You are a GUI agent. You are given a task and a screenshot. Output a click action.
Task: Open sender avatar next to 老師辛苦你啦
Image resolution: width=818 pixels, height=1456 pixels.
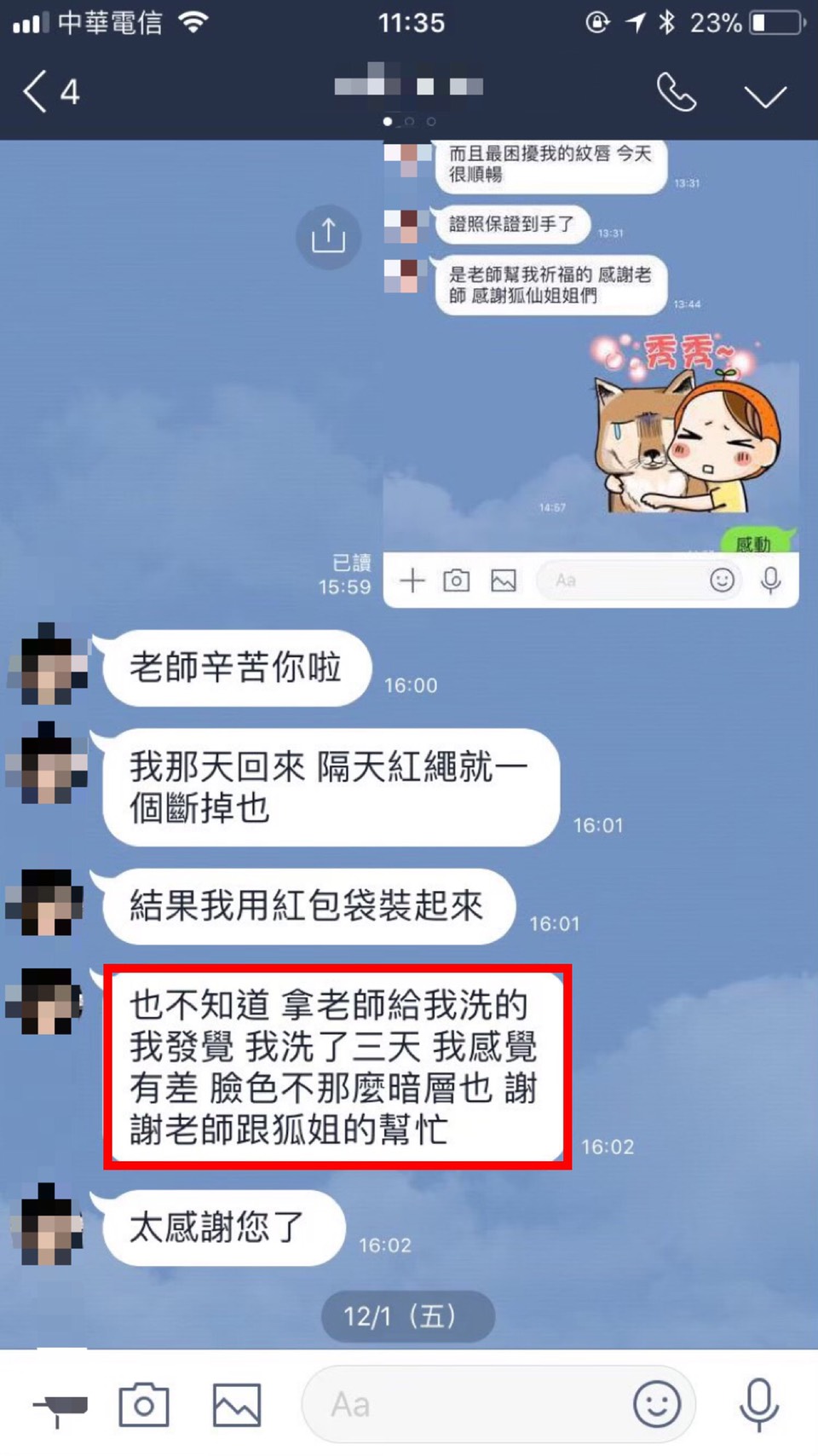48,664
